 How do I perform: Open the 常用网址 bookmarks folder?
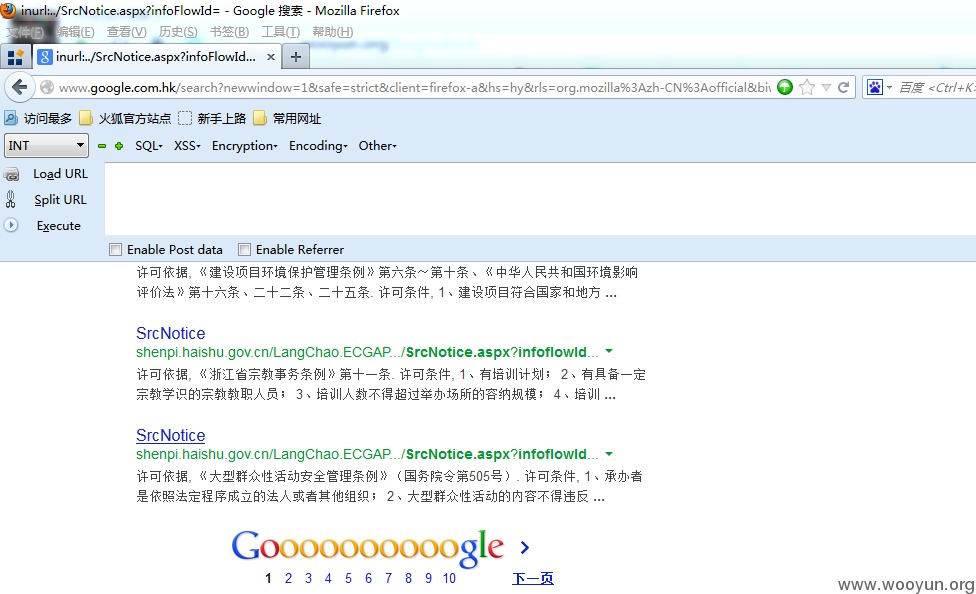coord(288,118)
